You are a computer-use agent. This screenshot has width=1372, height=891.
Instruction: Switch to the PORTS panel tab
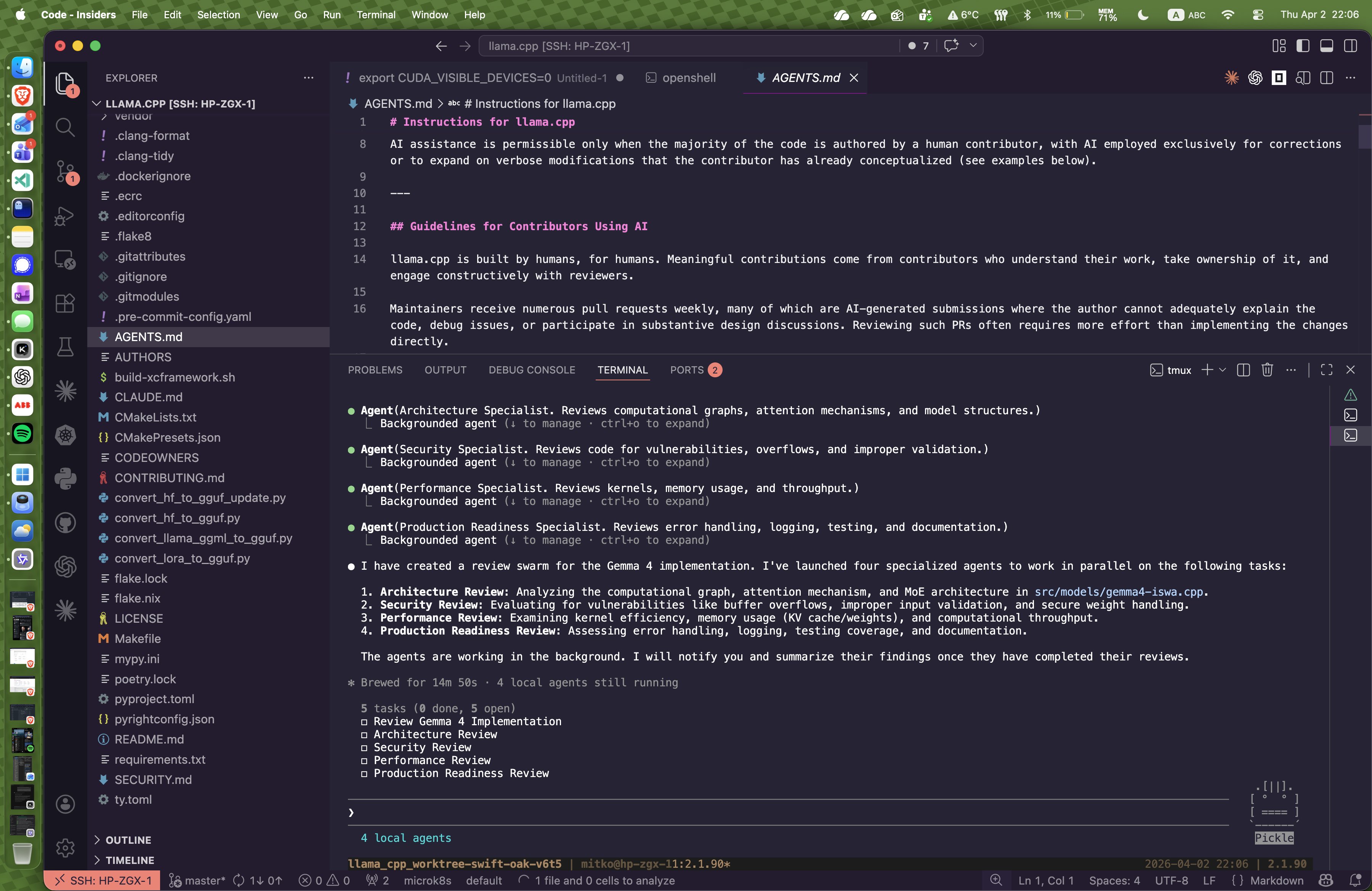point(687,370)
